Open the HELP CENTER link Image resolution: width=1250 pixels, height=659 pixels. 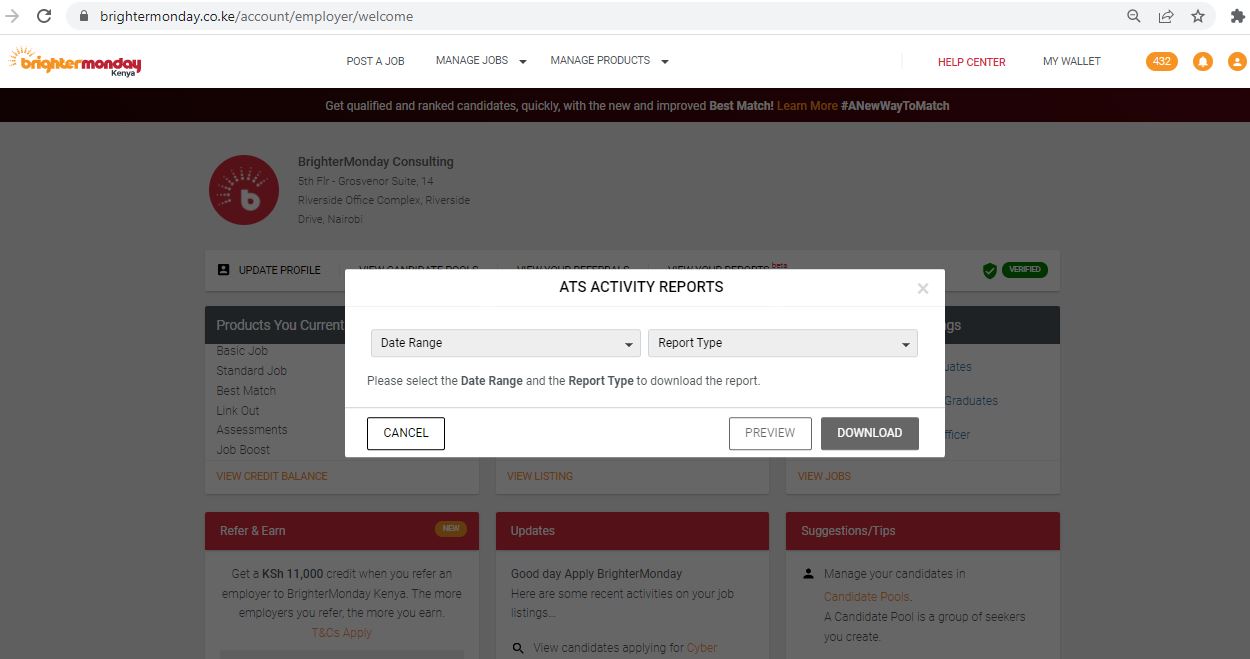(971, 62)
